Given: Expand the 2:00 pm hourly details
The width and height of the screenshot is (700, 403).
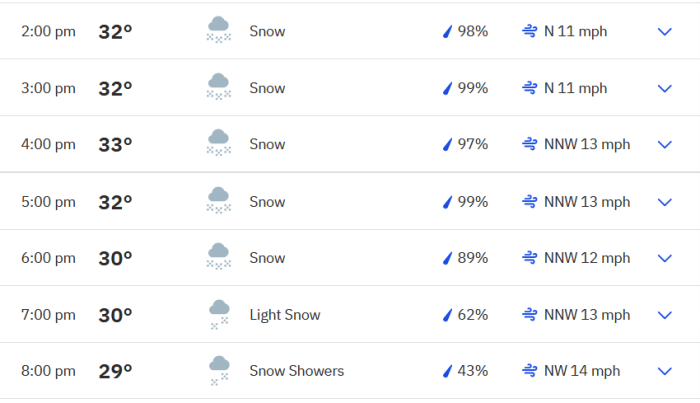Looking at the screenshot, I should coord(665,32).
